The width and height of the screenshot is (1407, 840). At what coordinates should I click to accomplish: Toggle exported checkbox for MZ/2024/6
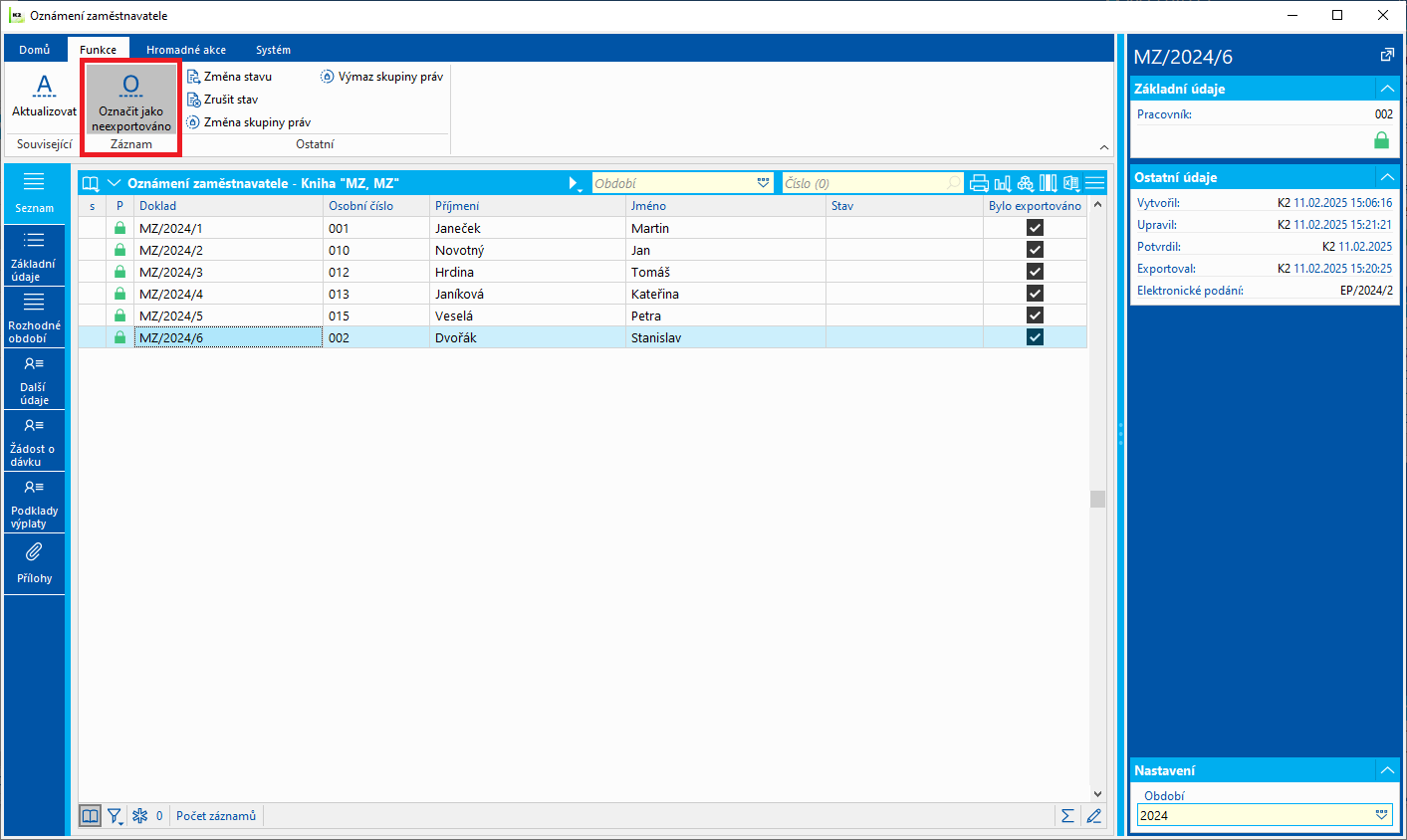pos(1035,337)
